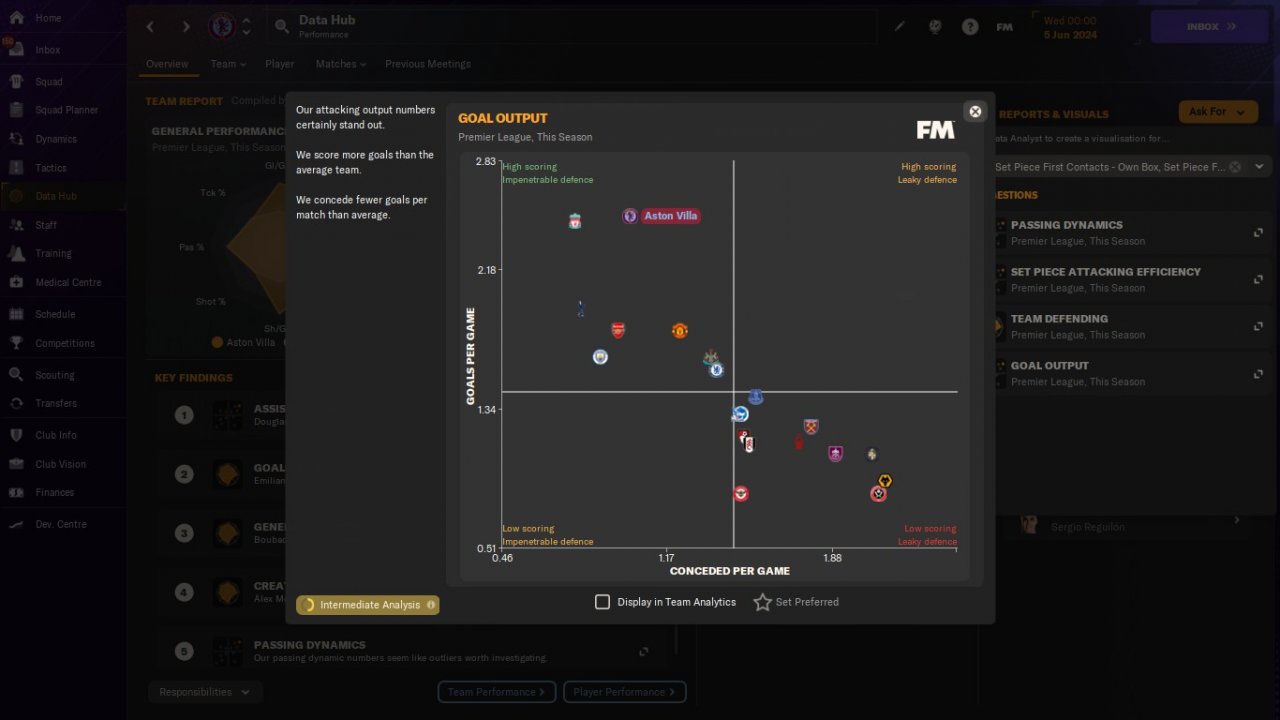Select the Aston Villa badge on the chart
1280x720 pixels.
coord(630,216)
